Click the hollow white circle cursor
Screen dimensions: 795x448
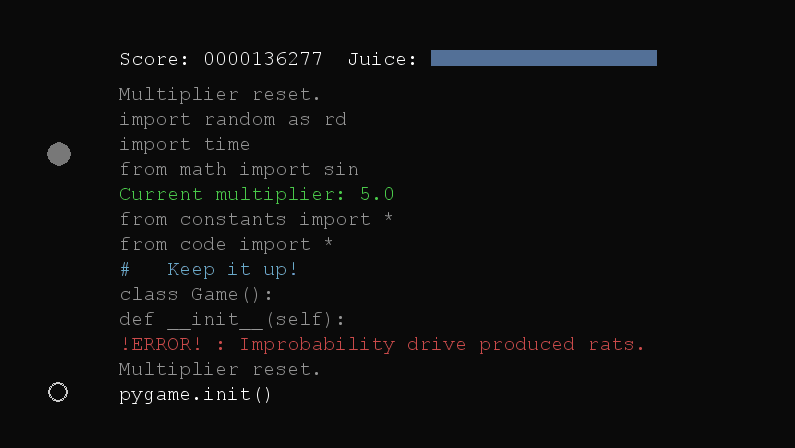click(58, 392)
